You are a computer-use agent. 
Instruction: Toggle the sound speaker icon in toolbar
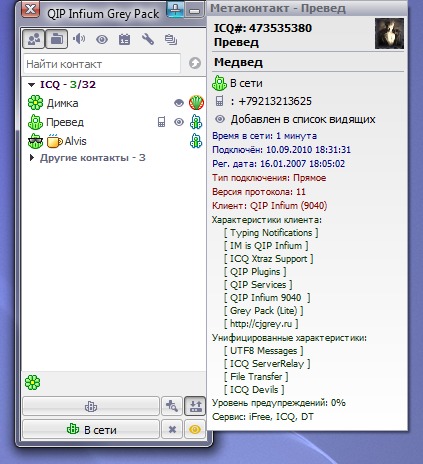79,39
